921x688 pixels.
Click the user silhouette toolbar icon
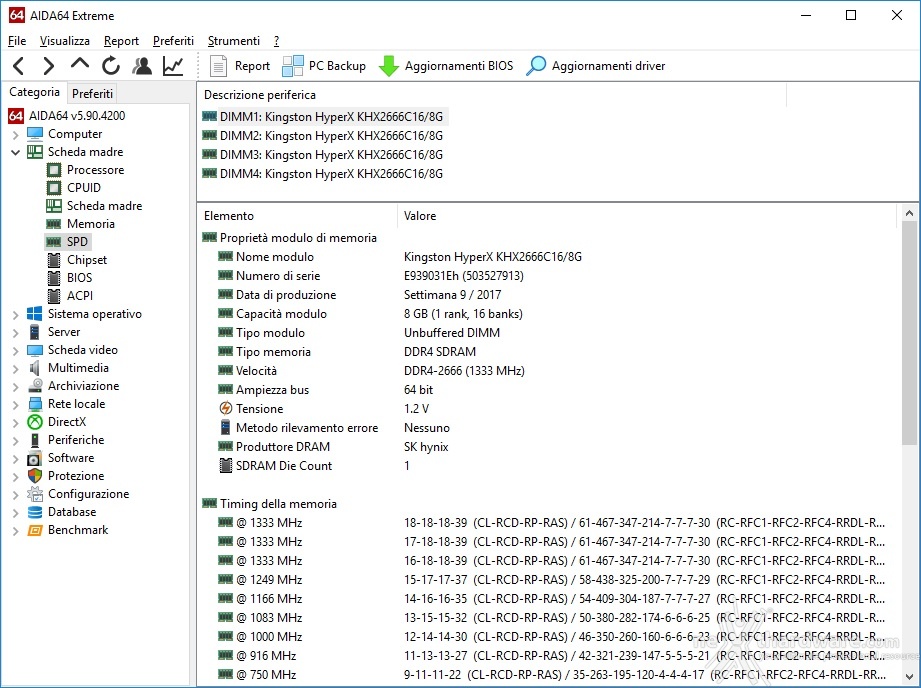(142, 66)
